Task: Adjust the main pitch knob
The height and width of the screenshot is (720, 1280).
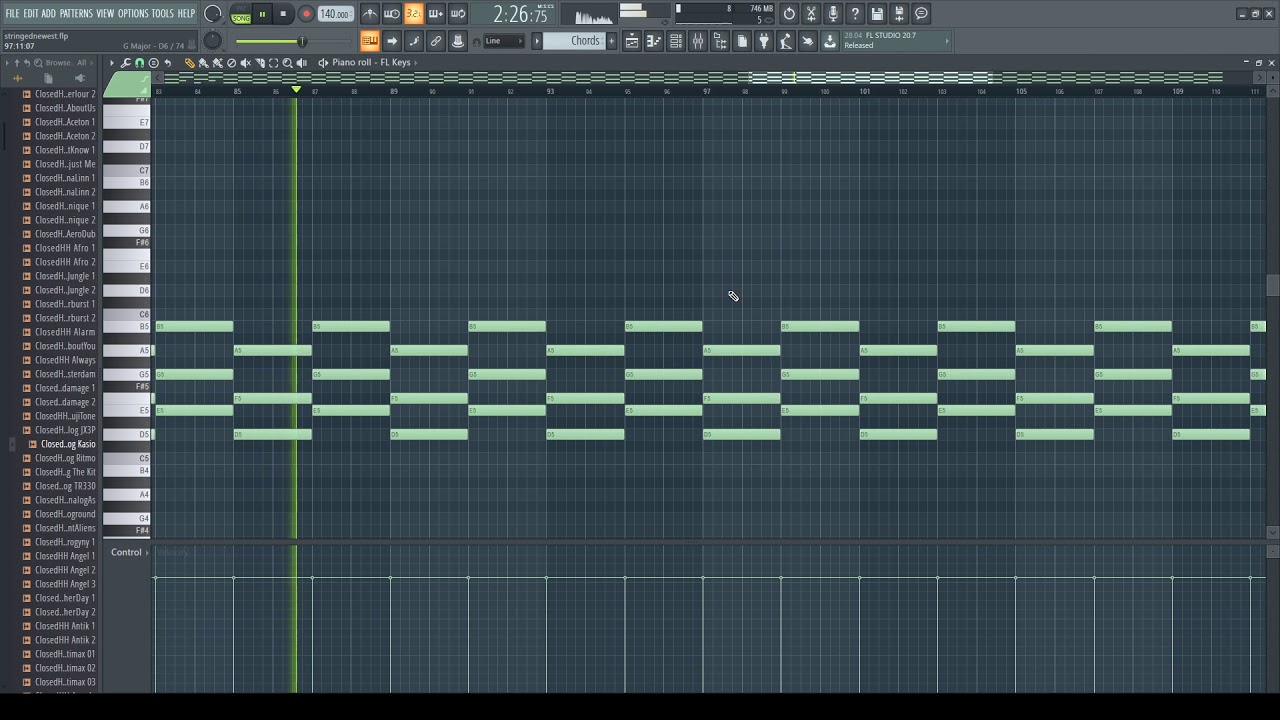Action: pos(212,41)
